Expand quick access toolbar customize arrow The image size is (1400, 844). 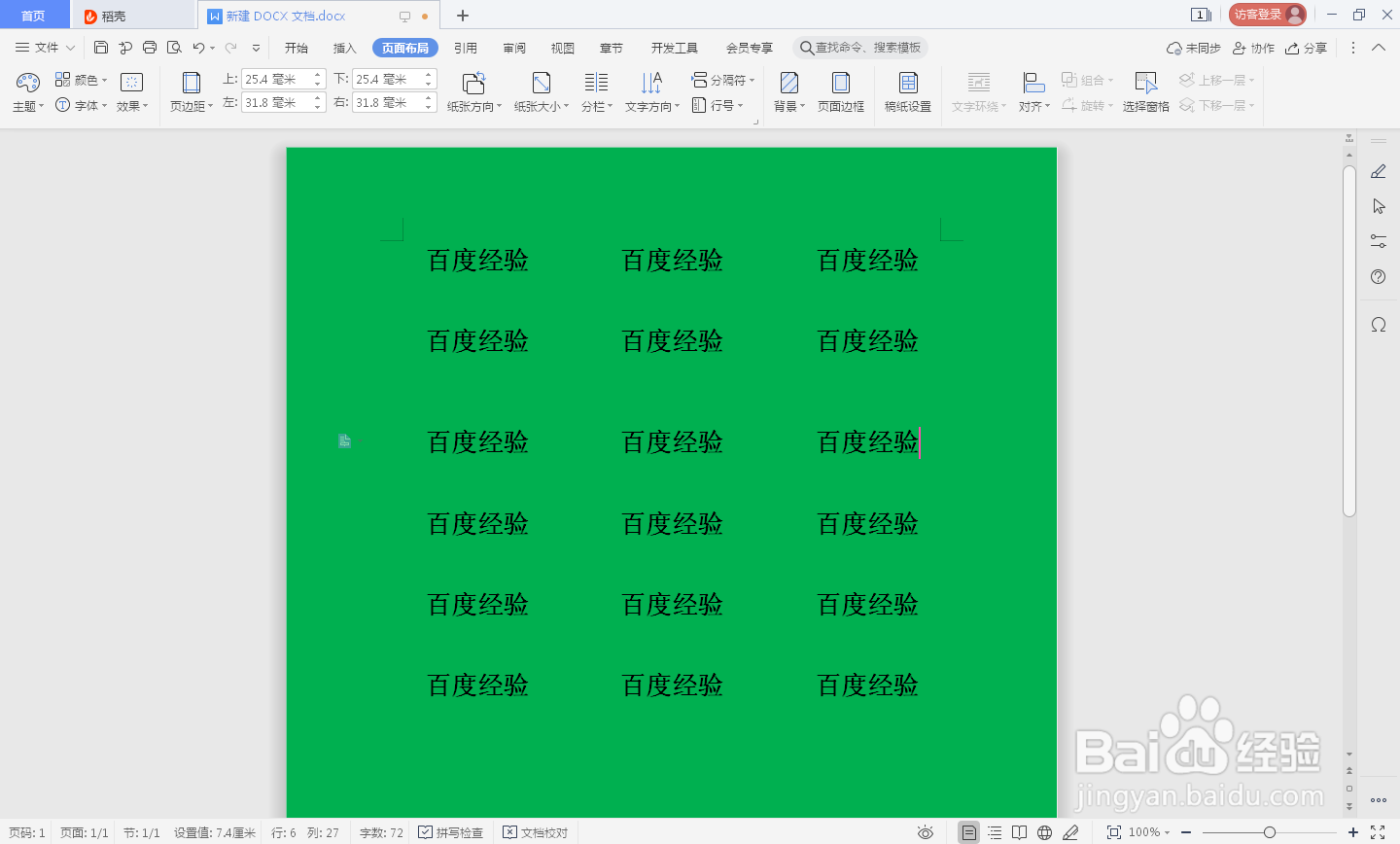pyautogui.click(x=256, y=48)
